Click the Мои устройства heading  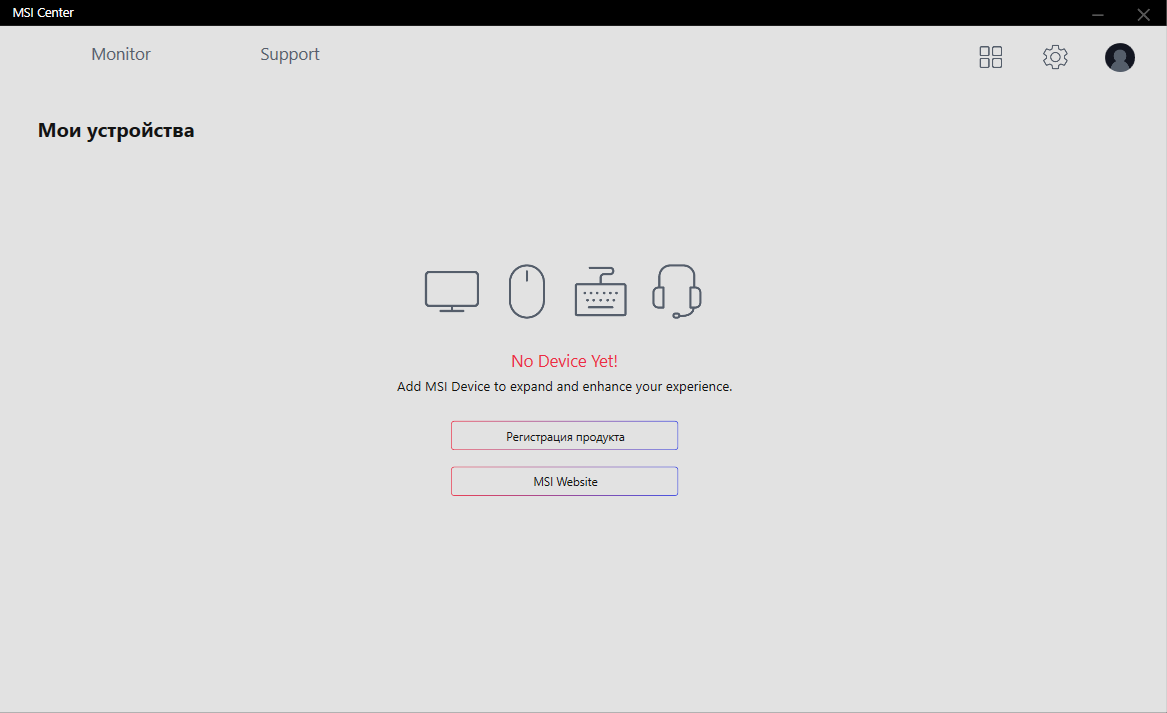click(x=116, y=130)
